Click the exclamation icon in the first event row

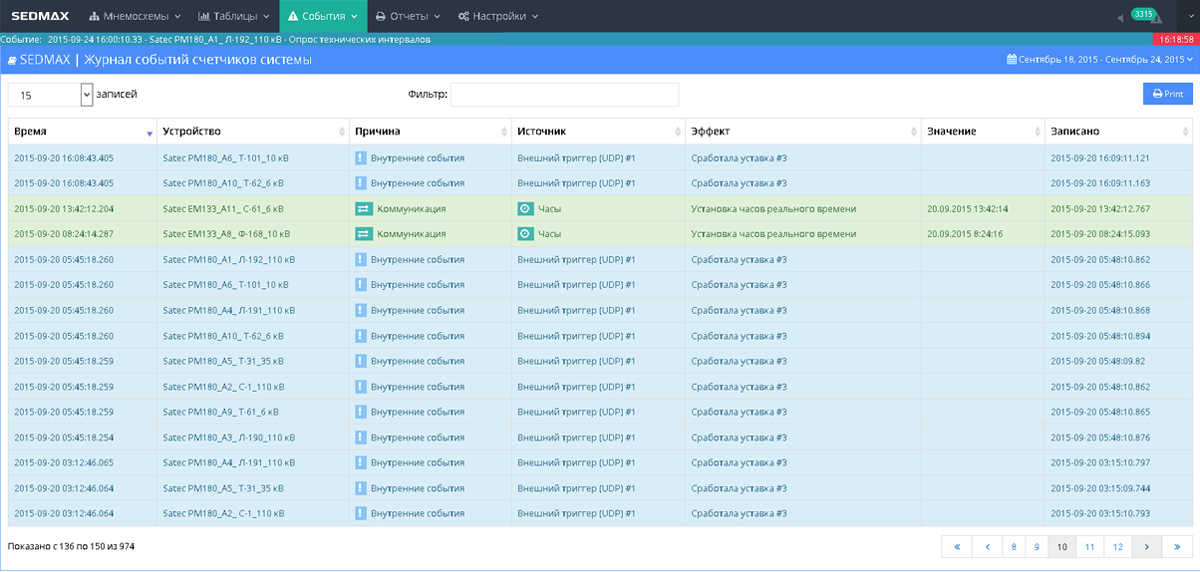coord(361,158)
